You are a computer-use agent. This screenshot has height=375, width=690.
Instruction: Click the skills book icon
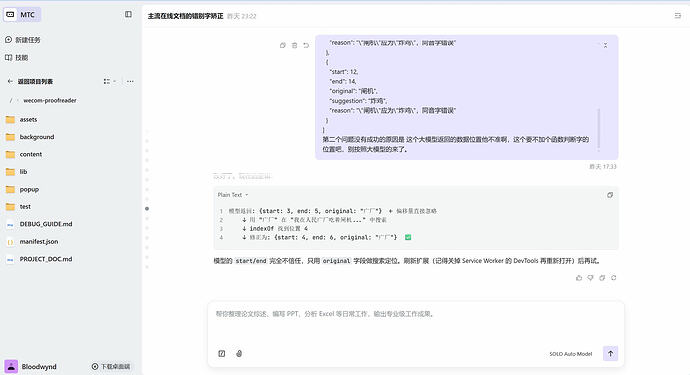pyautogui.click(x=8, y=57)
